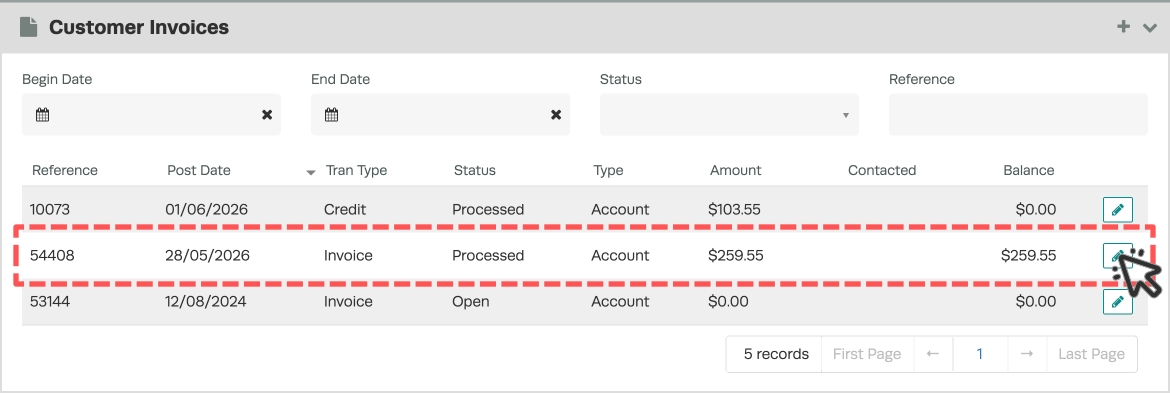Collapse the Customer Invoices panel chevron

(x=1149, y=28)
